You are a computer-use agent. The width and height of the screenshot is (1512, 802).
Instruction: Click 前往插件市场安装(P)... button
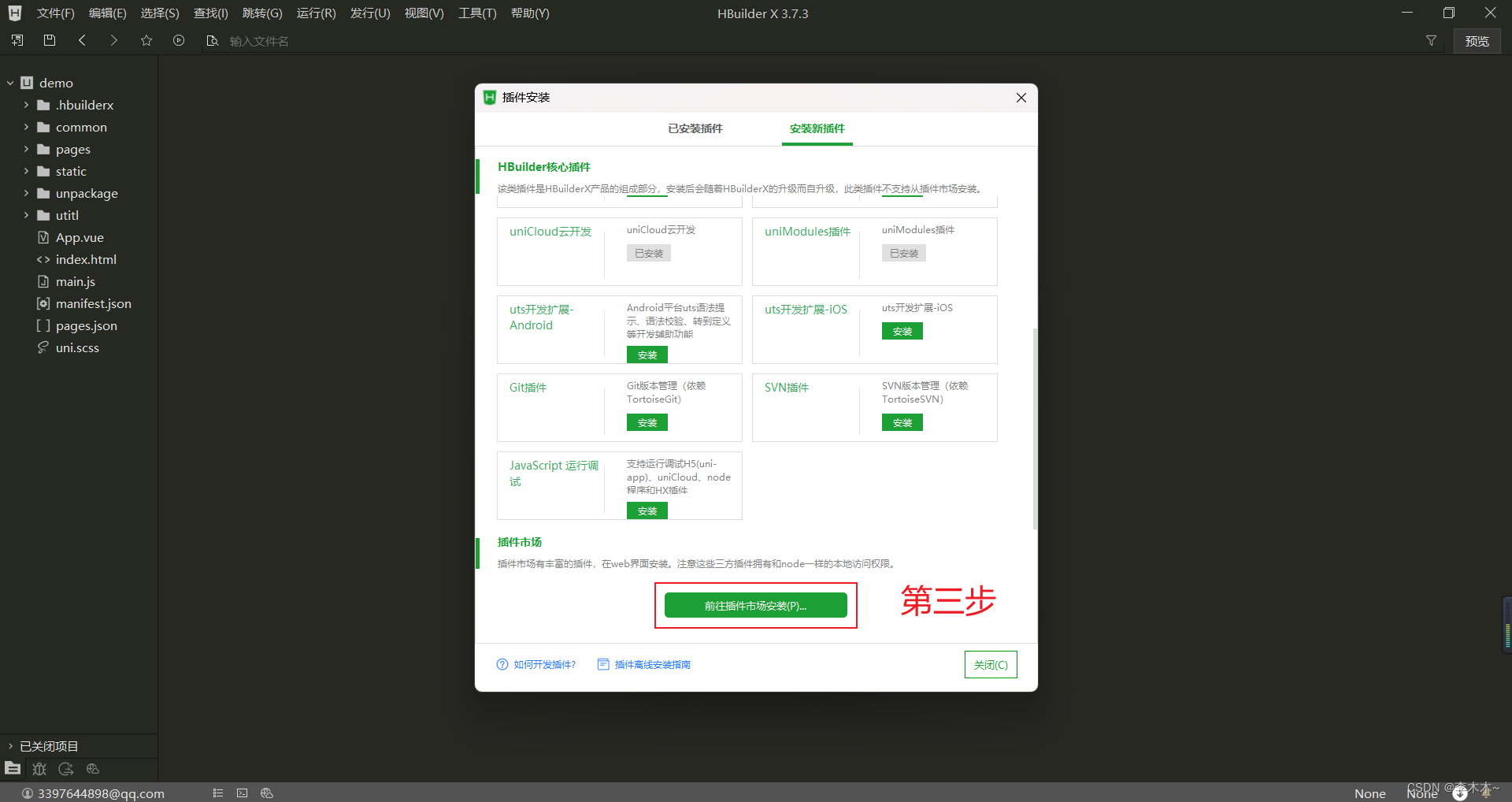pyautogui.click(x=756, y=605)
